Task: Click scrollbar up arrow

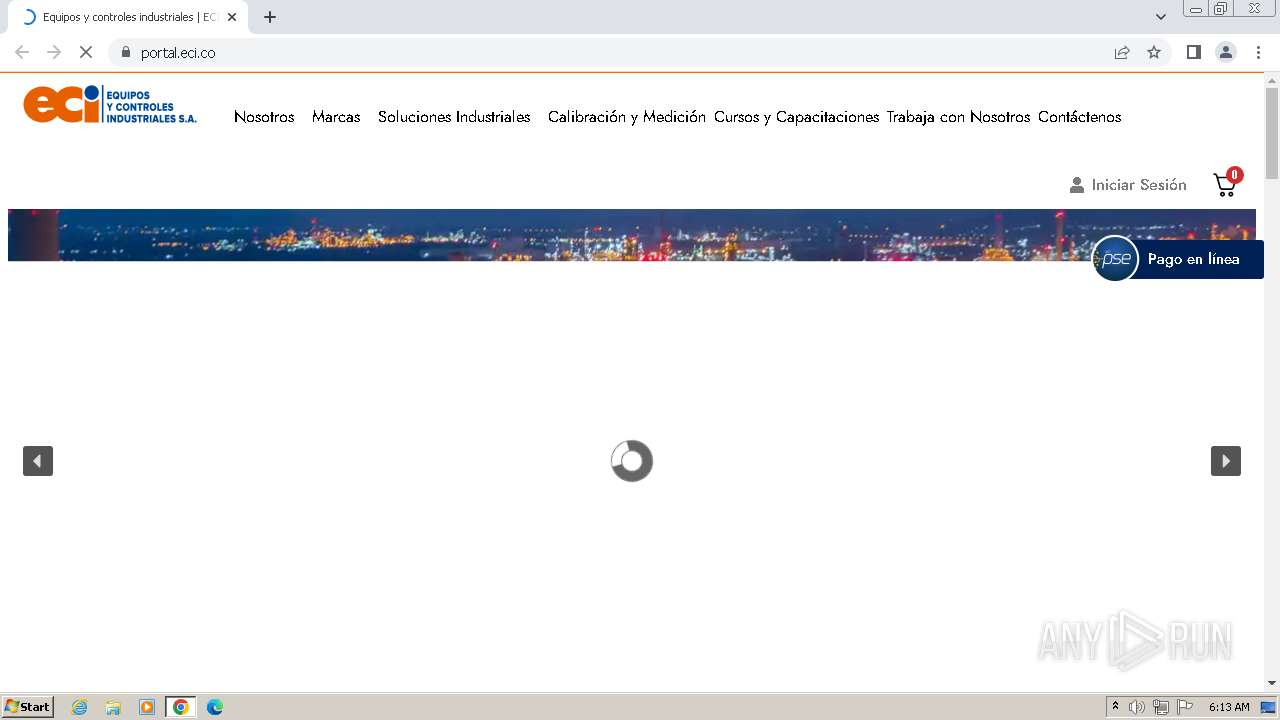Action: tap(1272, 79)
